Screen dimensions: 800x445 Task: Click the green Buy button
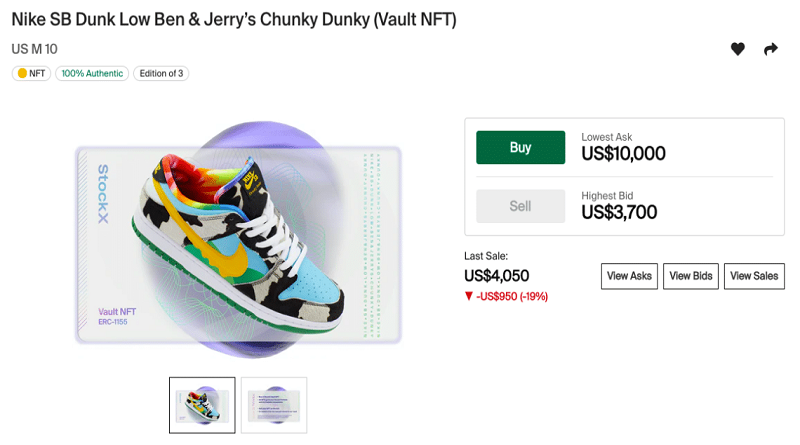(520, 147)
